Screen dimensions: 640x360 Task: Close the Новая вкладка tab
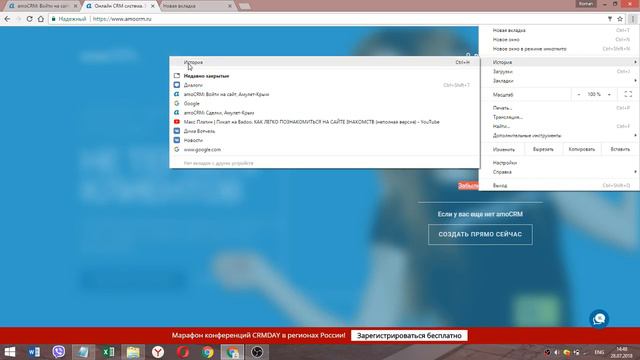pyautogui.click(x=230, y=6)
